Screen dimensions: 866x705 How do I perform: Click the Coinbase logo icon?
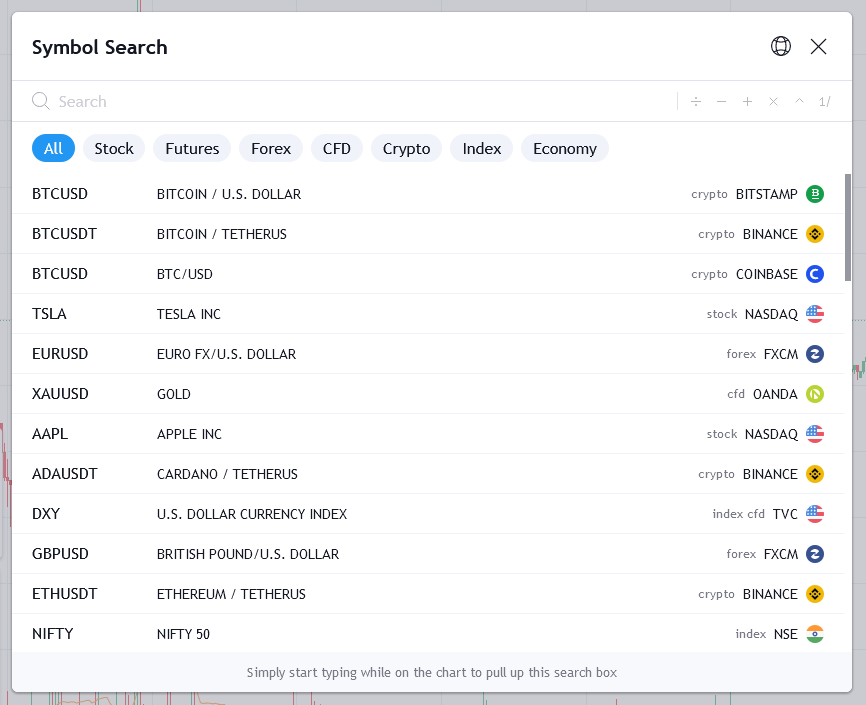(x=815, y=274)
